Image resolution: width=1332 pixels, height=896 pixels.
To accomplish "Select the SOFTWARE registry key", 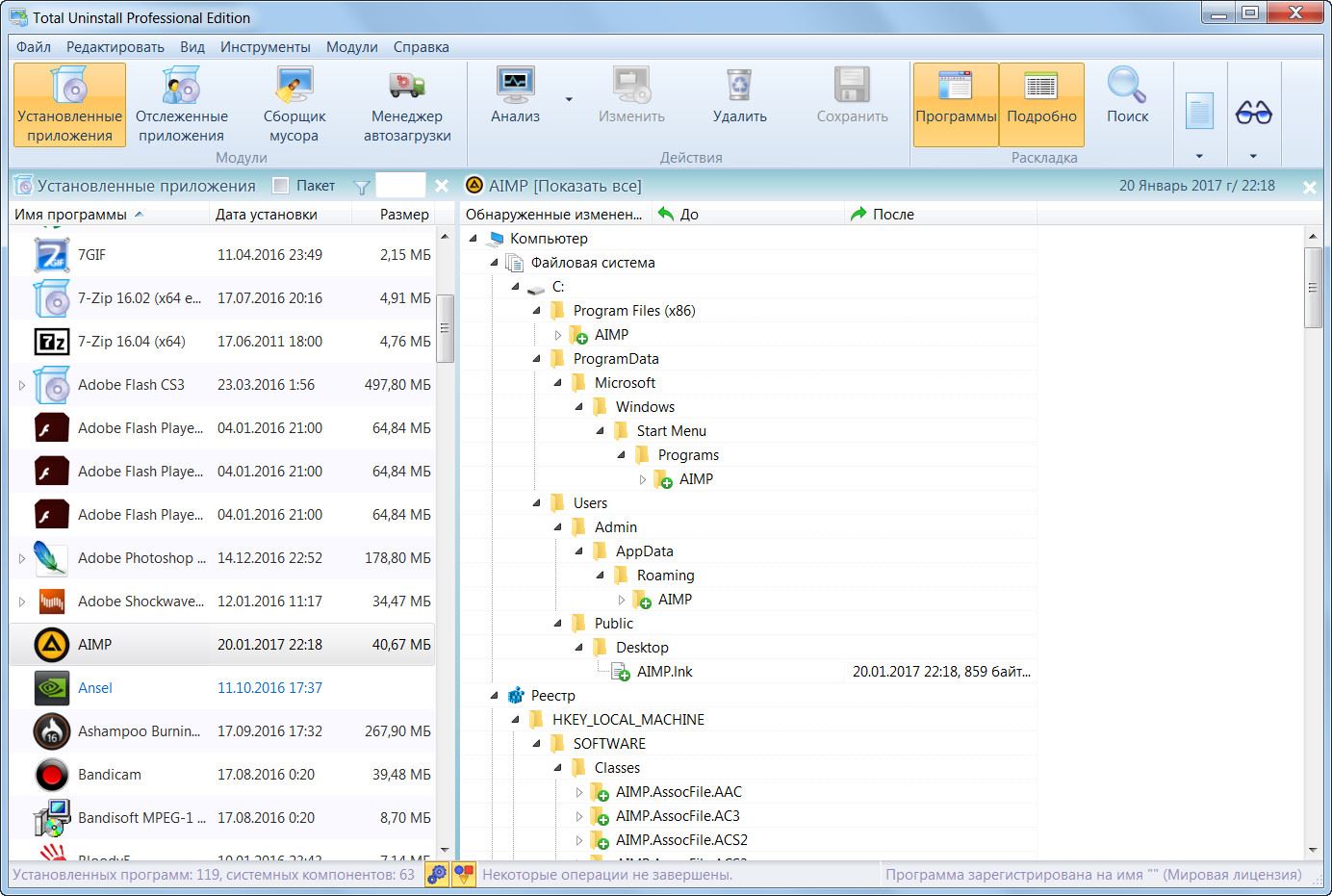I will [609, 744].
